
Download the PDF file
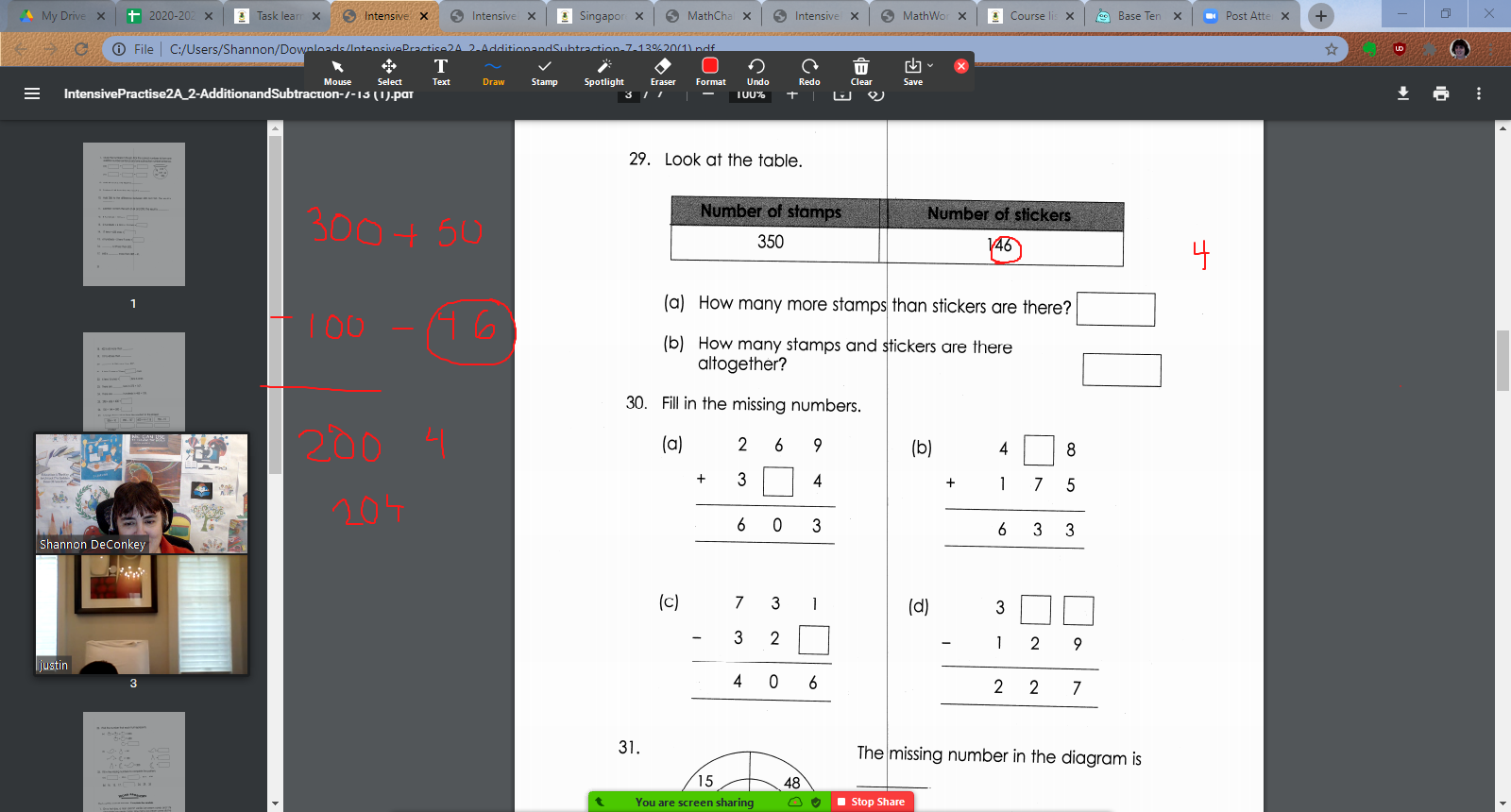pos(1403,93)
